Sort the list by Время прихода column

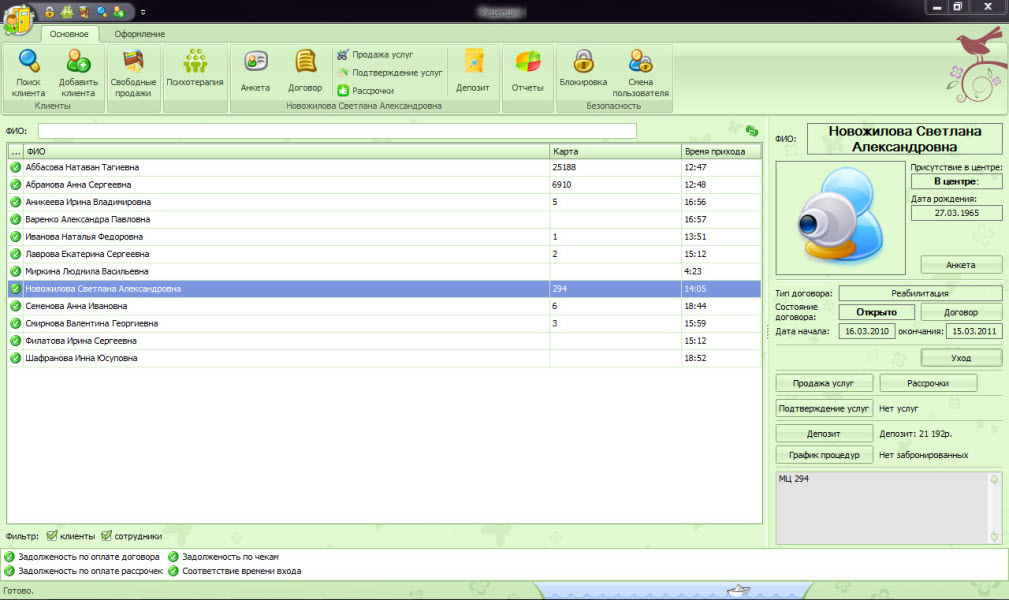720,151
